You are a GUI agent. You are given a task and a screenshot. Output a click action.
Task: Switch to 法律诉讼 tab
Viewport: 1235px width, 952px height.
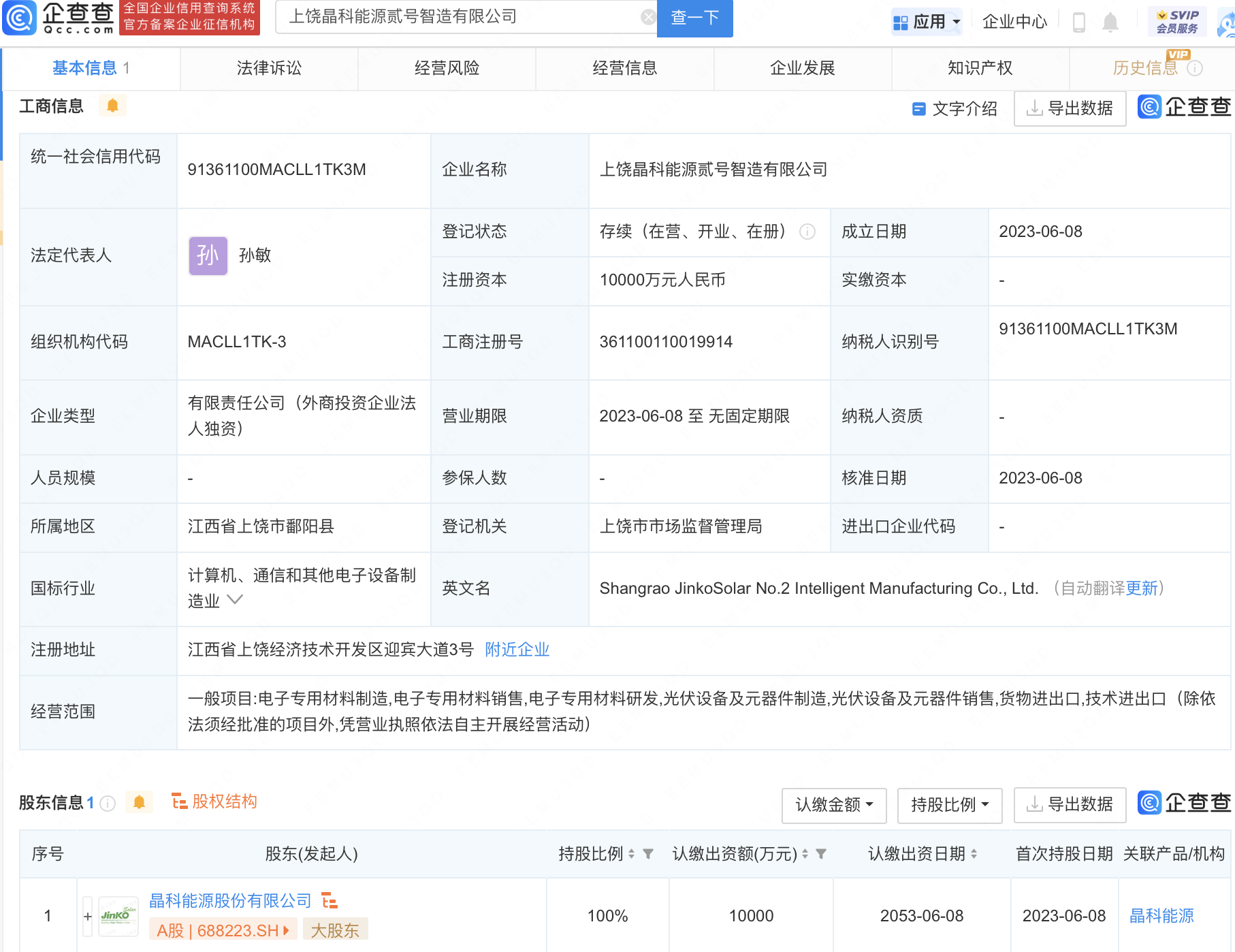[269, 68]
